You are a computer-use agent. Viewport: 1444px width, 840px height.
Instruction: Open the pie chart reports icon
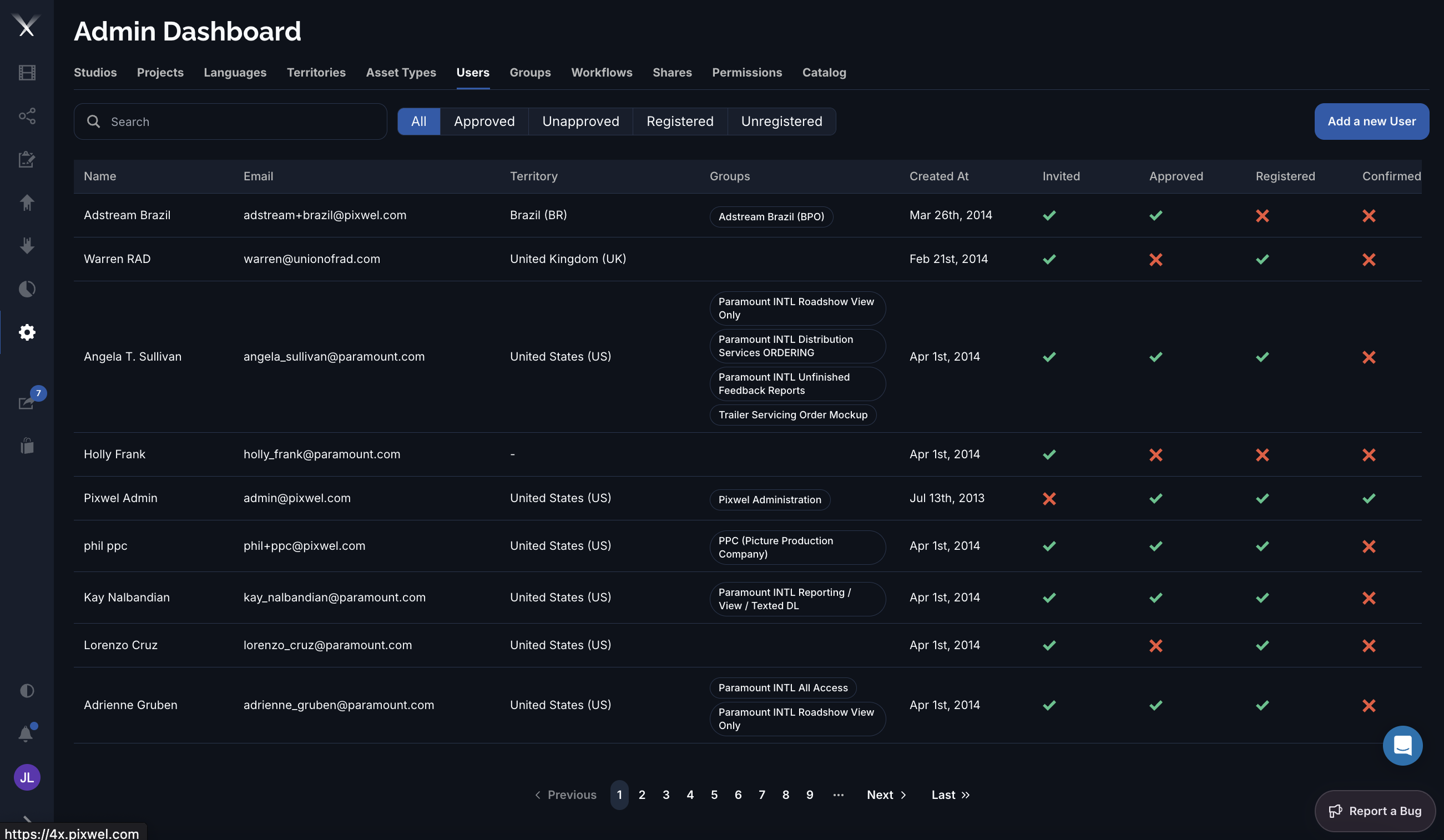coord(27,289)
